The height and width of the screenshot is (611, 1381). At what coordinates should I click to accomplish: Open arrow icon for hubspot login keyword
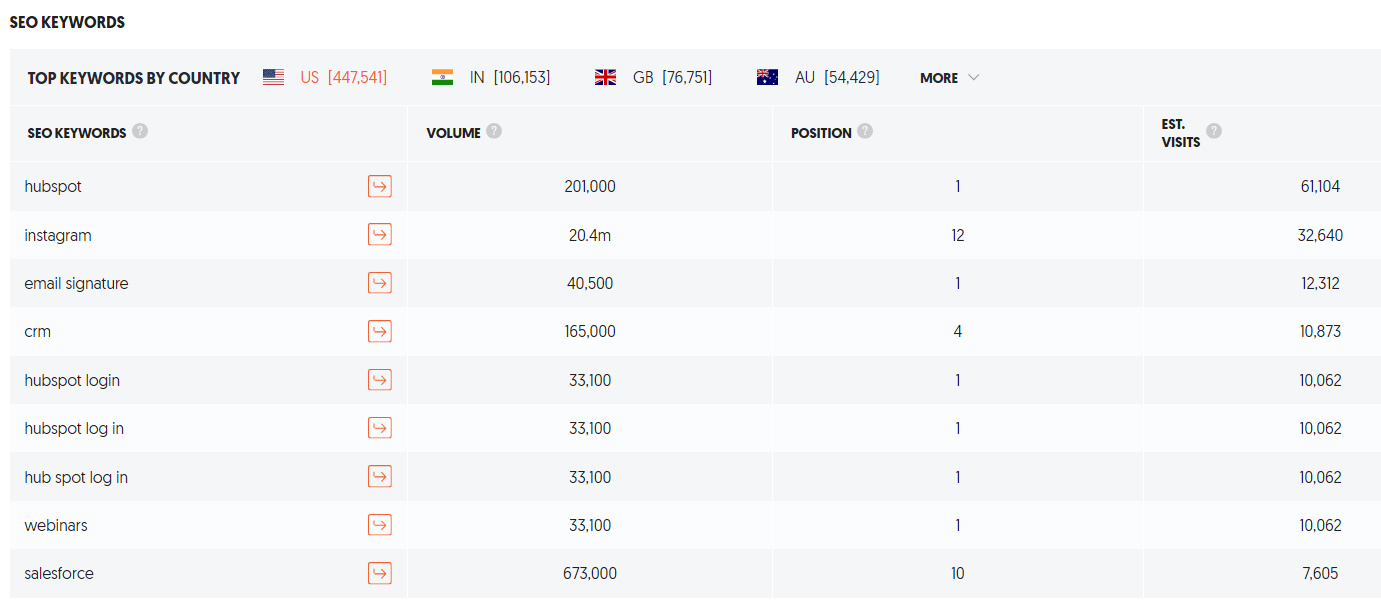[379, 380]
